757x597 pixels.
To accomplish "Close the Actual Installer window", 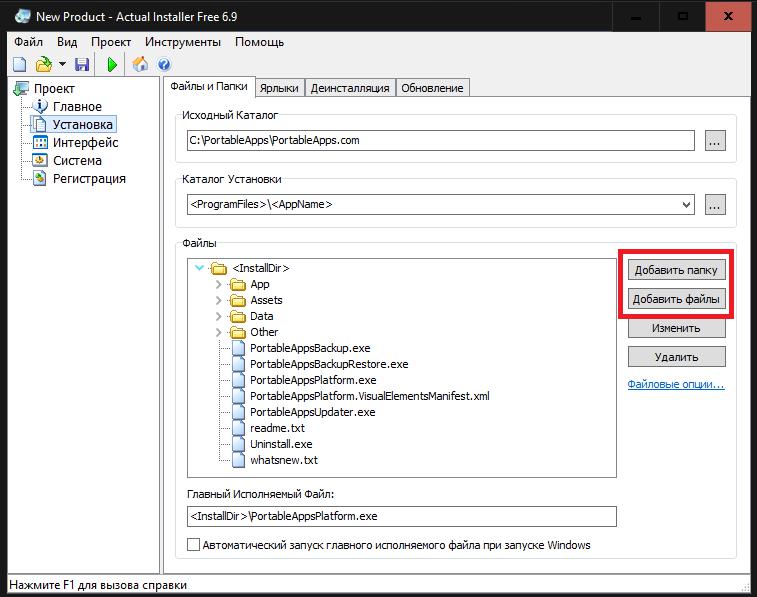I will pyautogui.click(x=729, y=16).
